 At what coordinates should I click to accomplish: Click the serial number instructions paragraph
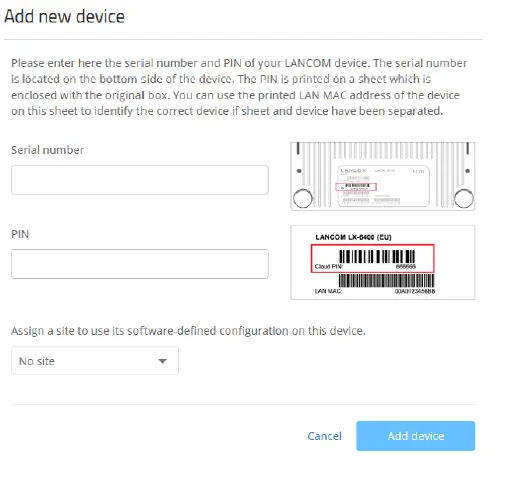point(239,87)
